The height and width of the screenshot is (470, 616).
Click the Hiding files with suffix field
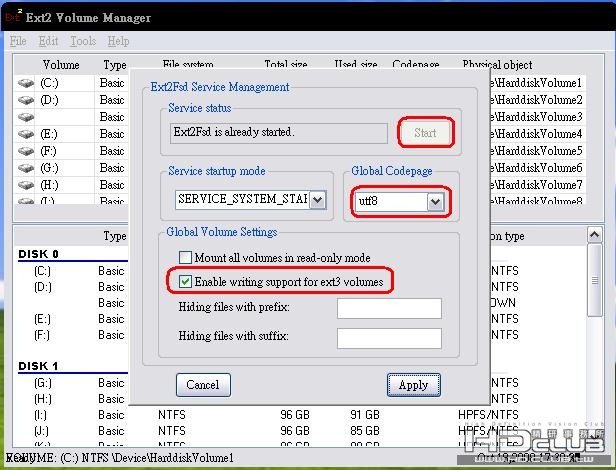pos(389,338)
